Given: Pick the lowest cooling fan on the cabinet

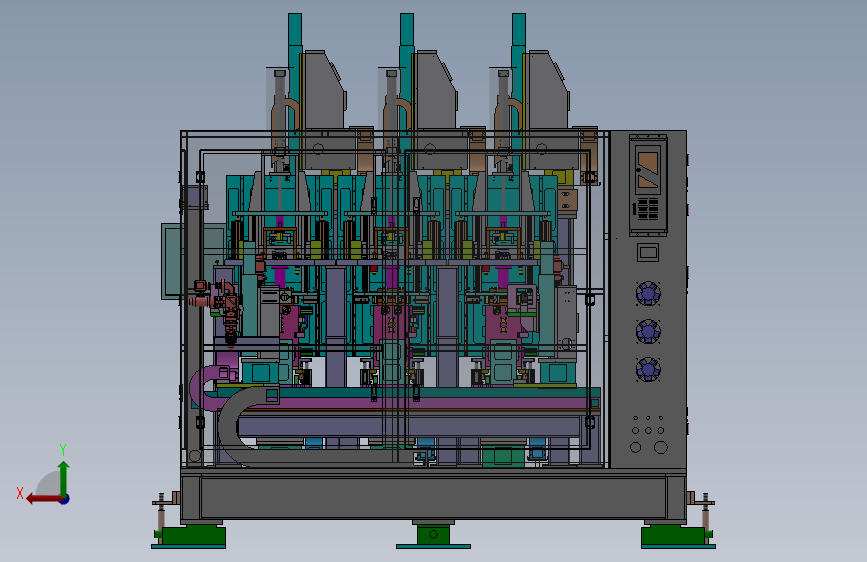Looking at the screenshot, I should (x=647, y=370).
